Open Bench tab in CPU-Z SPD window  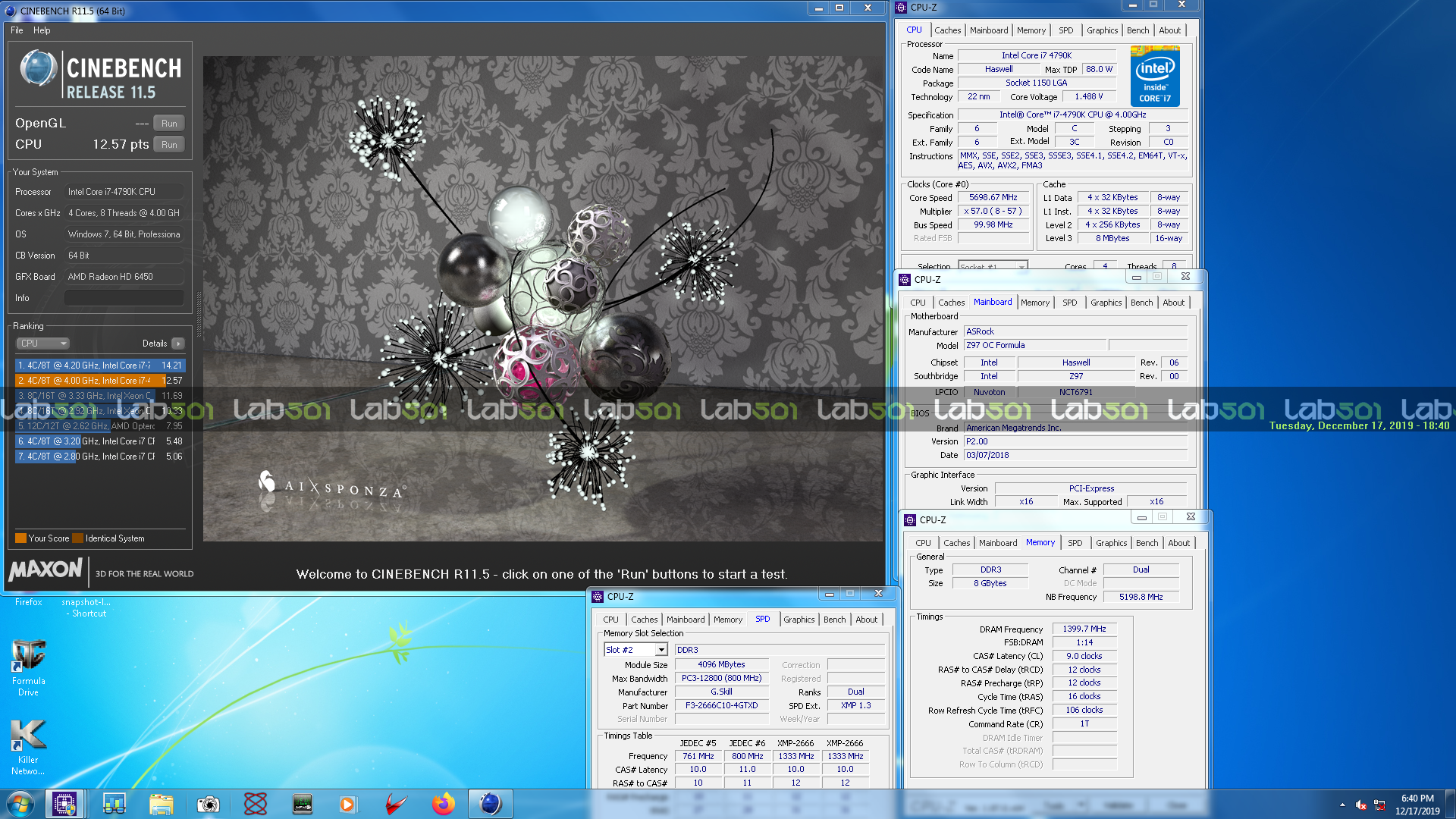click(x=834, y=620)
